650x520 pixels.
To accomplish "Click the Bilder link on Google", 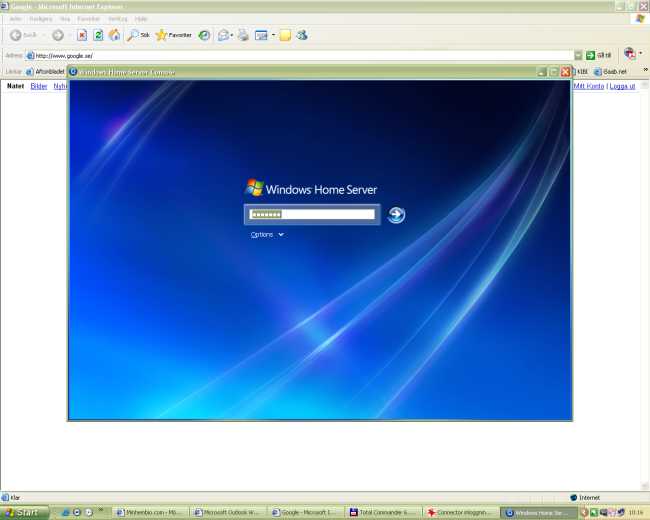I will coord(39,86).
